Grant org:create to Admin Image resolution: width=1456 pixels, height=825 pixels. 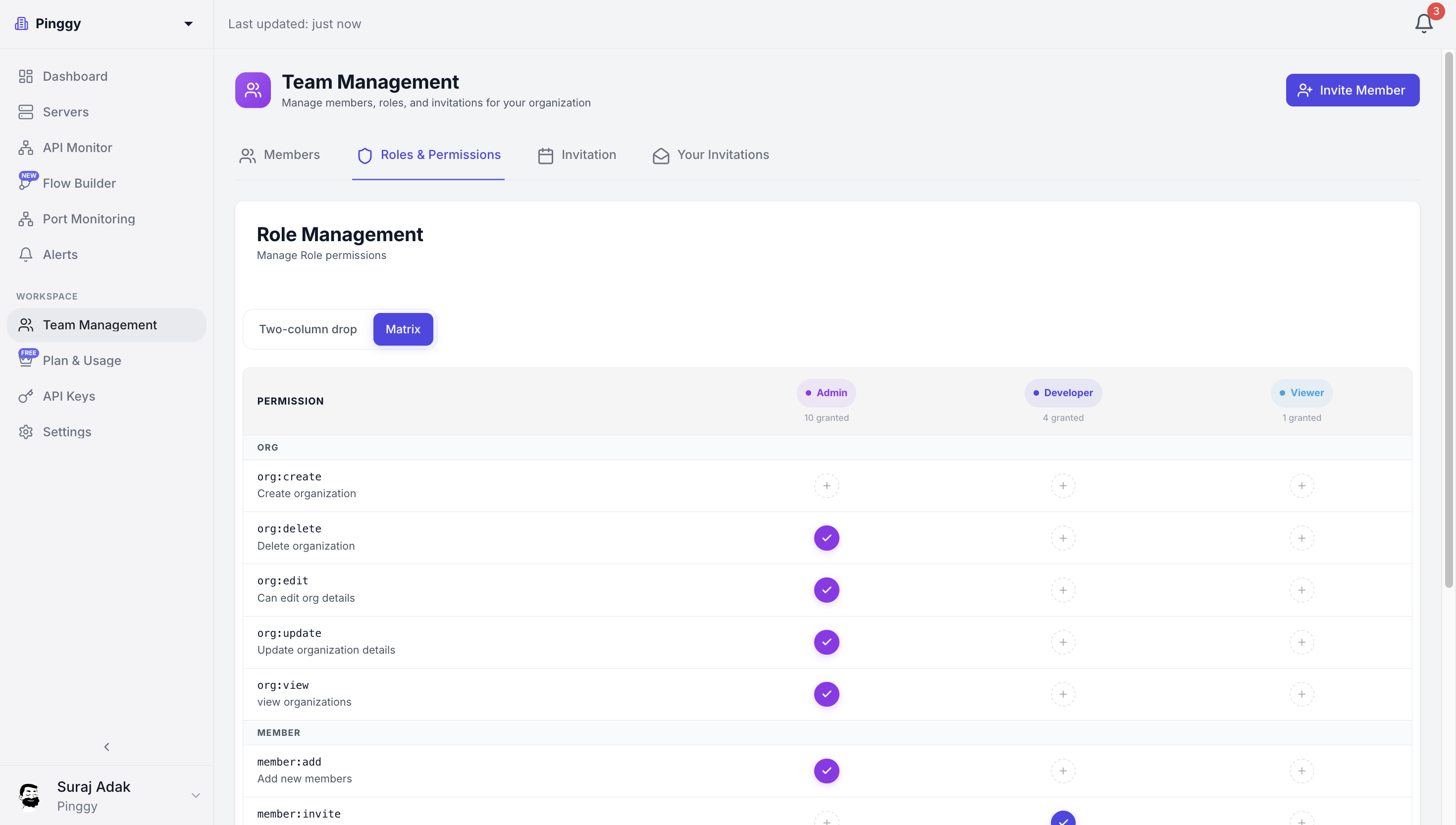coord(827,486)
